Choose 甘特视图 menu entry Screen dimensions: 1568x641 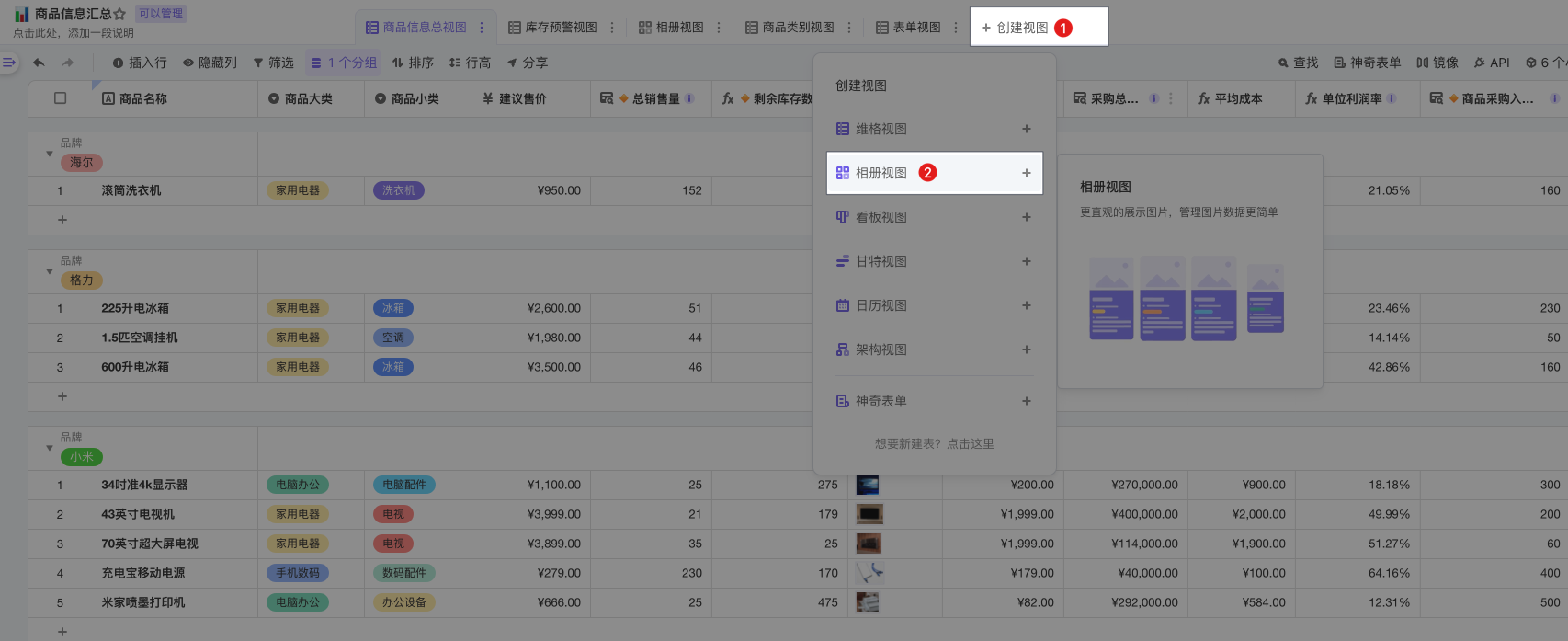pyautogui.click(x=934, y=261)
